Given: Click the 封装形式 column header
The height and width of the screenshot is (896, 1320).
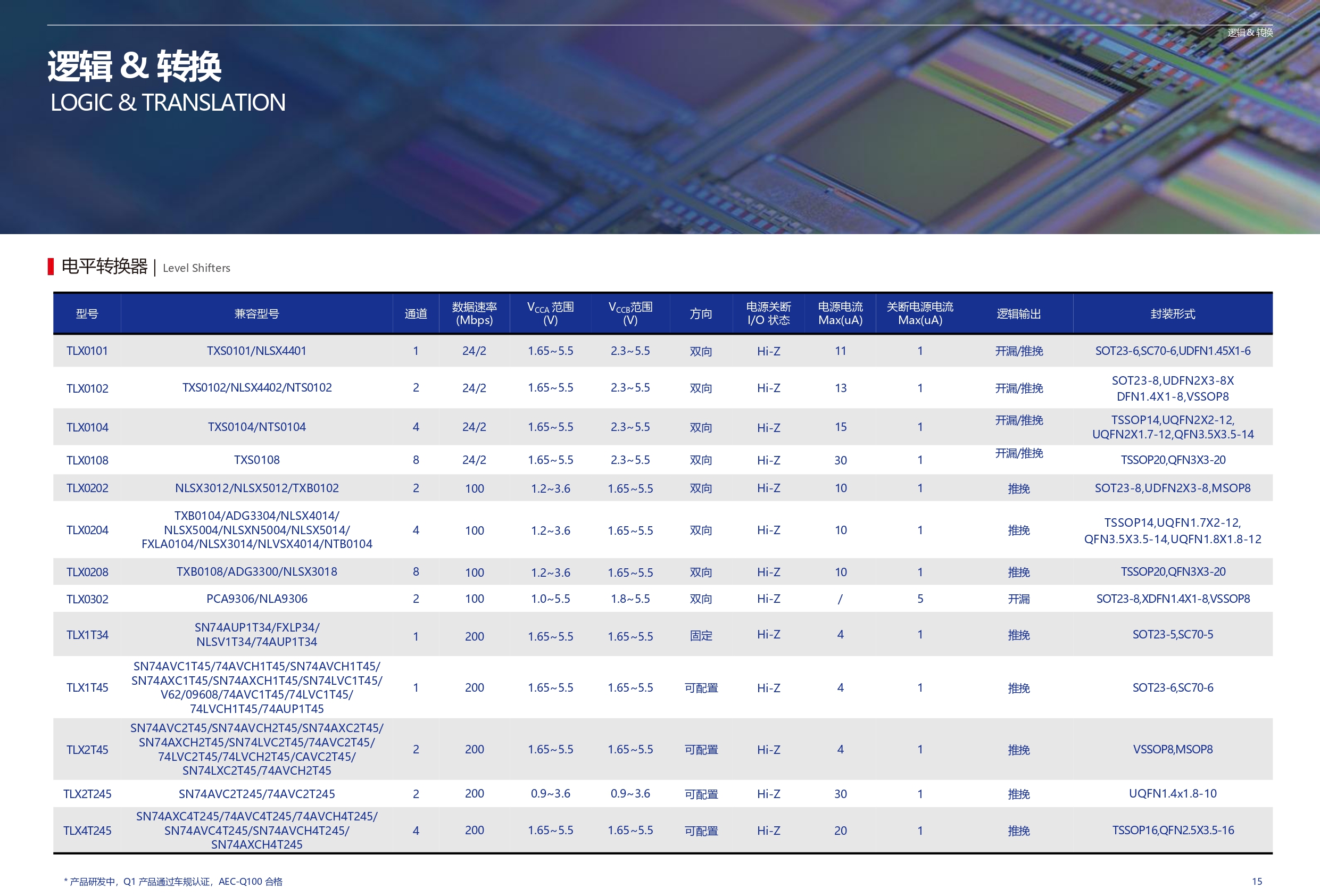Looking at the screenshot, I should (x=1172, y=313).
